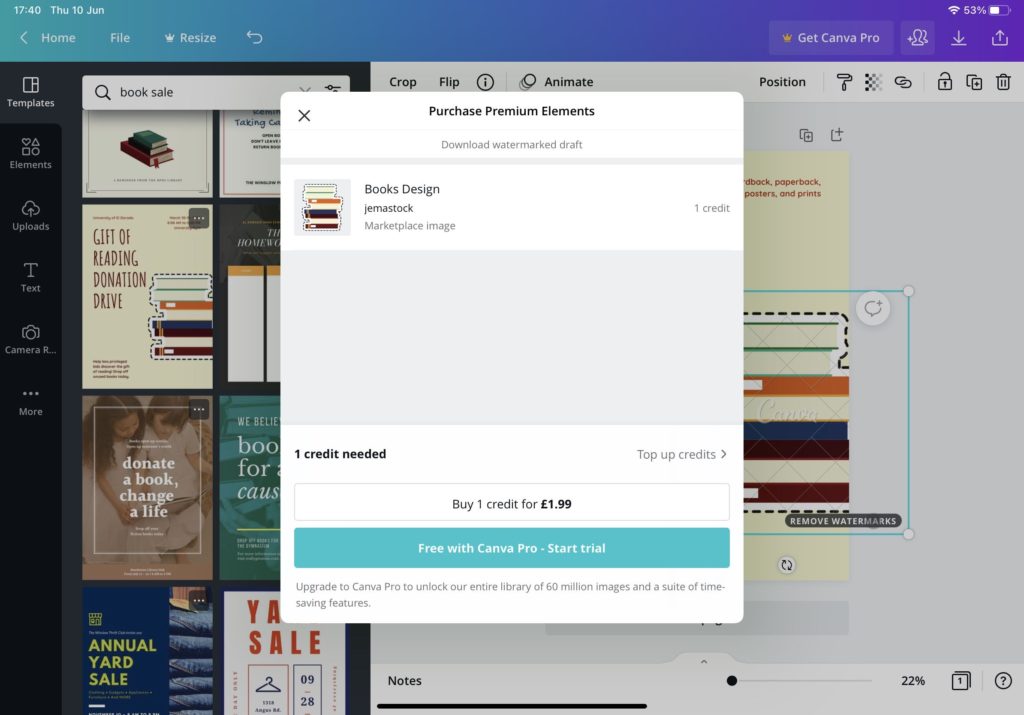This screenshot has width=1024, height=715.
Task: Open the File menu
Action: [x=120, y=37]
